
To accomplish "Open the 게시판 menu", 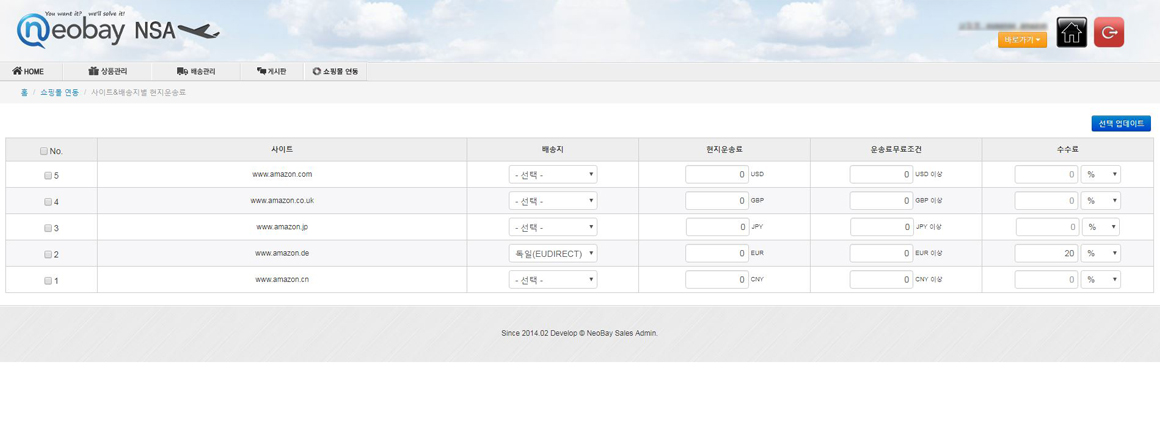I will click(x=272, y=72).
